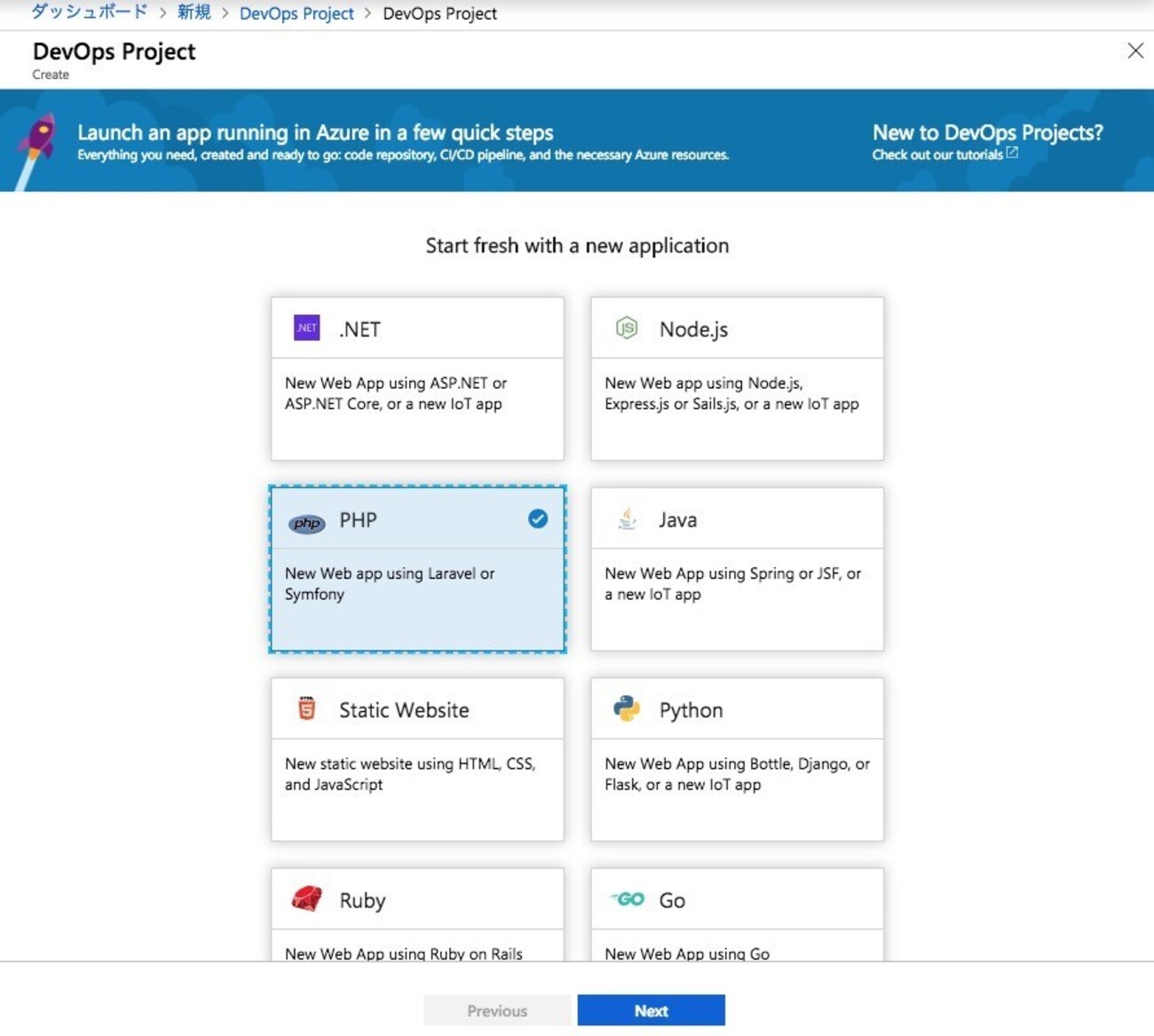
Task: Open the first DevOps Project breadcrumb link
Action: [x=296, y=13]
